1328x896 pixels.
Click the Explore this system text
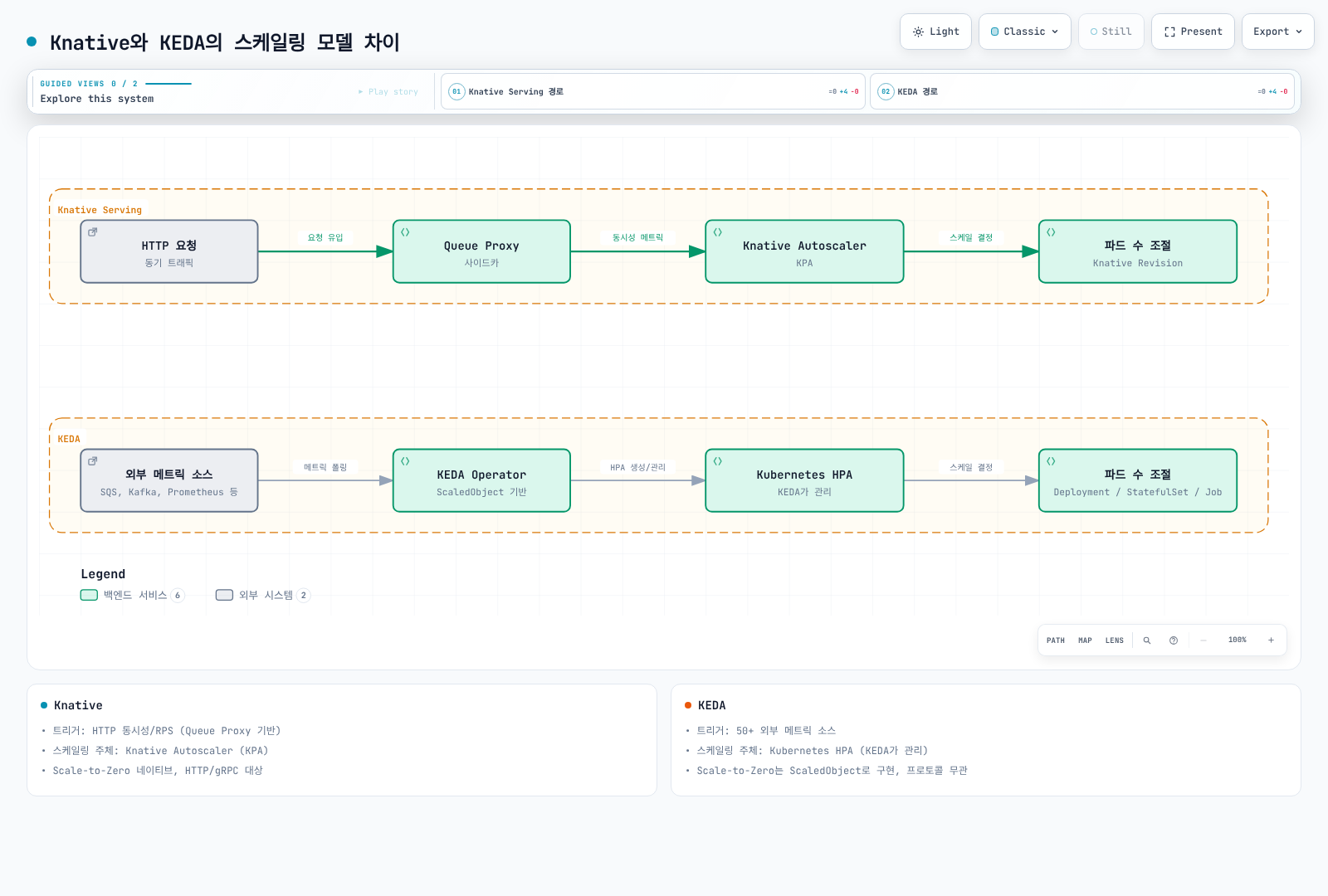(97, 99)
